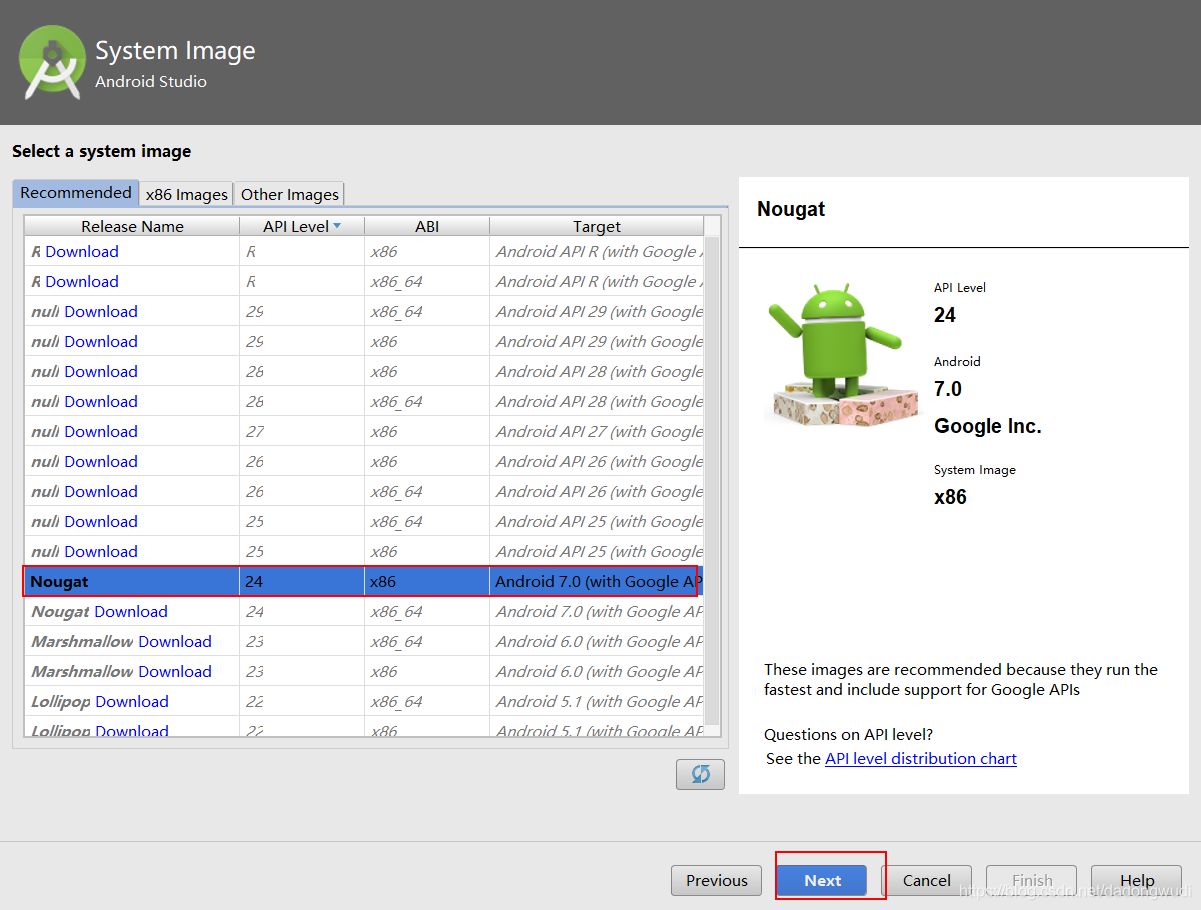Screen dimensions: 1201x910
Task: Click the Android Studio logo in header
Action: click(x=52, y=62)
